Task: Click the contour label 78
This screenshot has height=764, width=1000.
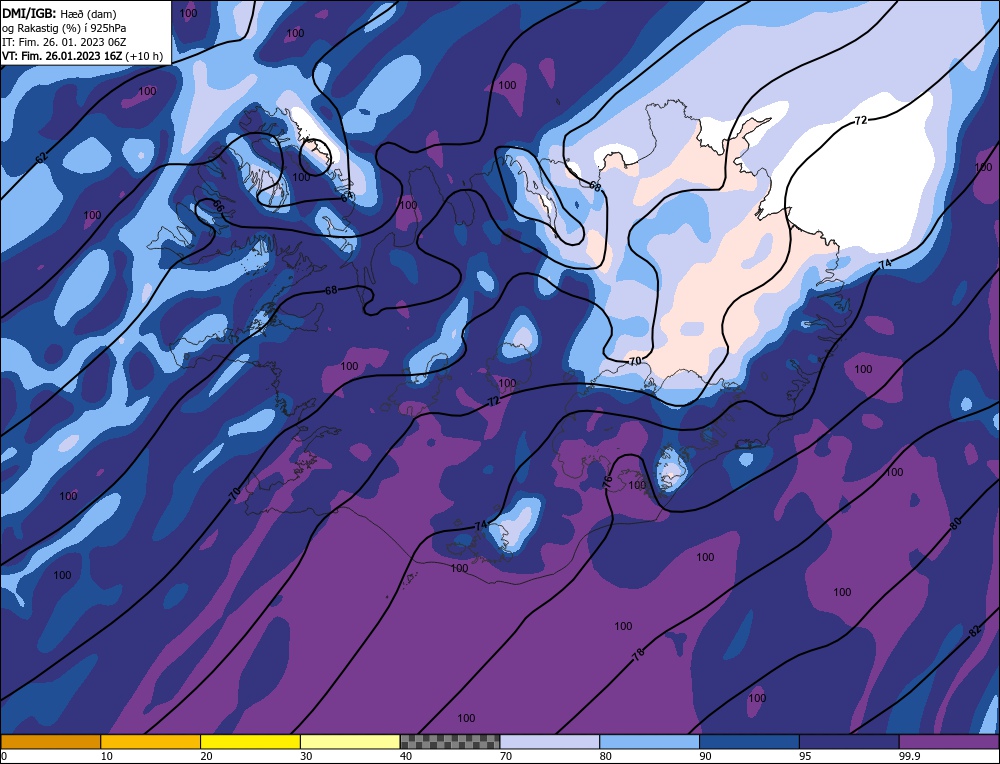Action: click(x=638, y=654)
